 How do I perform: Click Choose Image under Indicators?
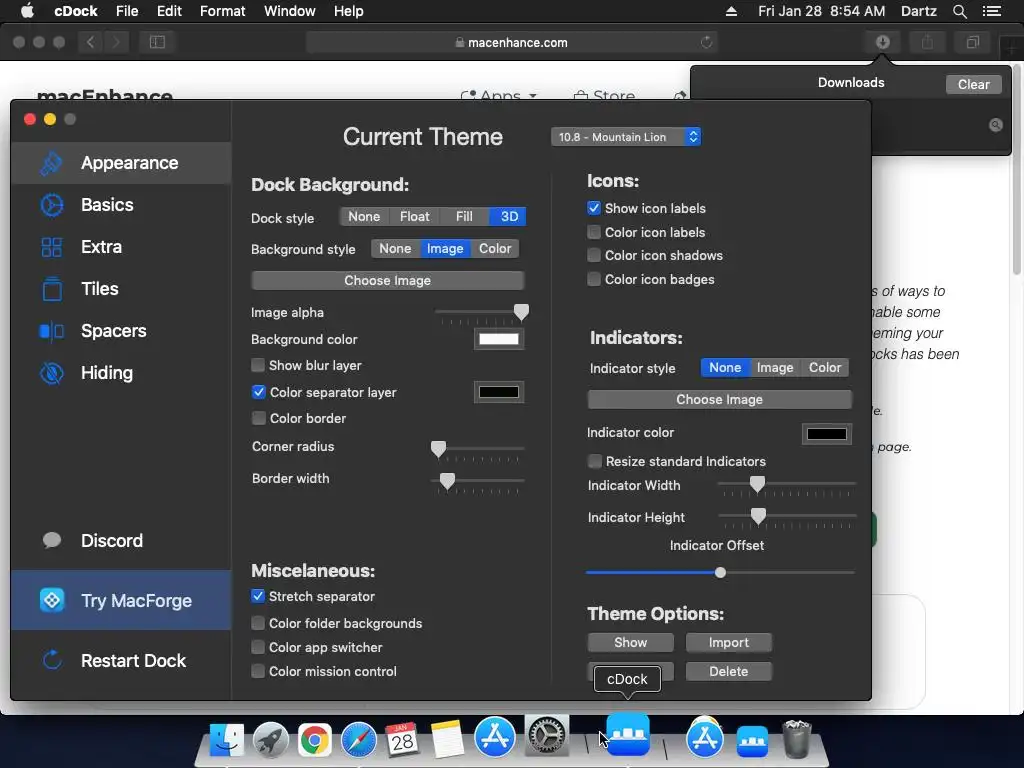point(719,400)
